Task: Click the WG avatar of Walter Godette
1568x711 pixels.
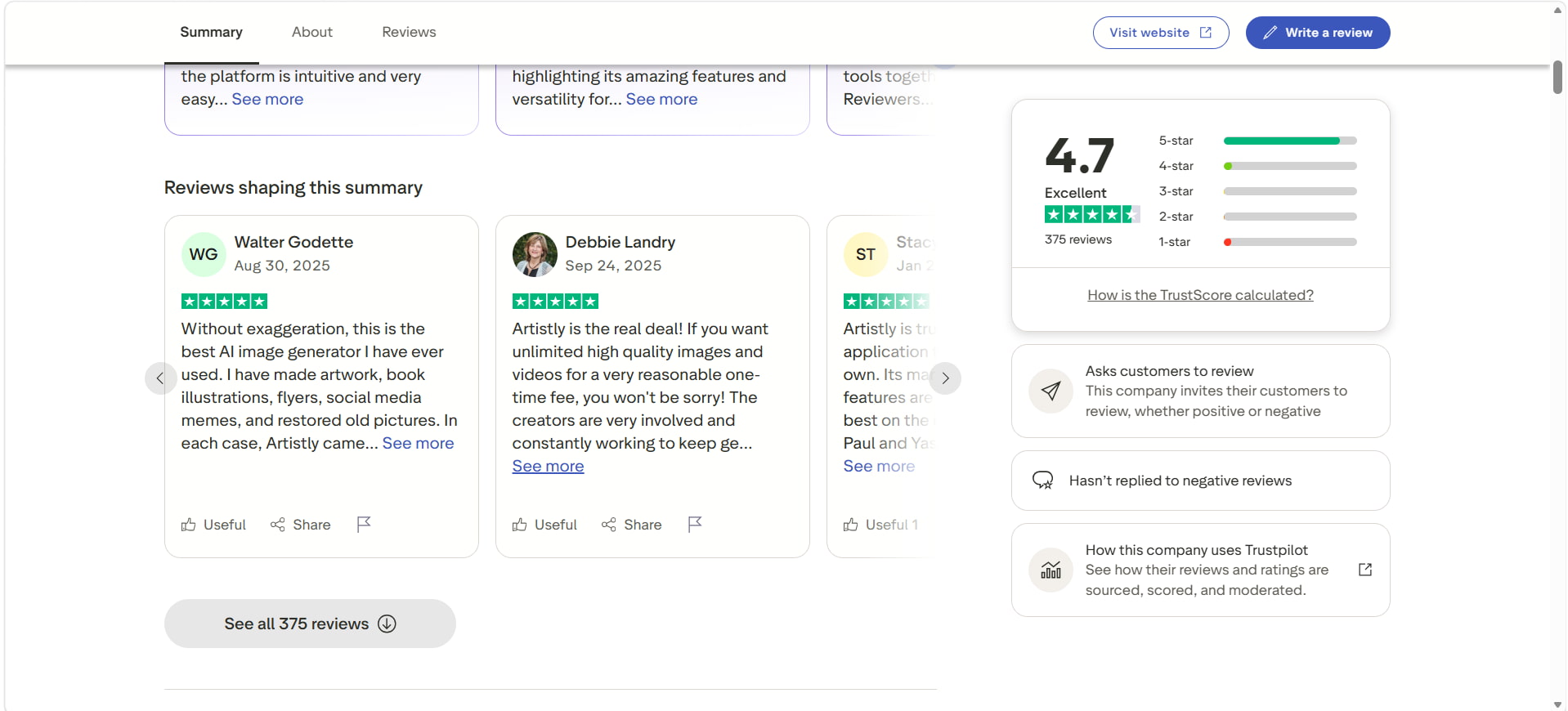Action: [204, 254]
